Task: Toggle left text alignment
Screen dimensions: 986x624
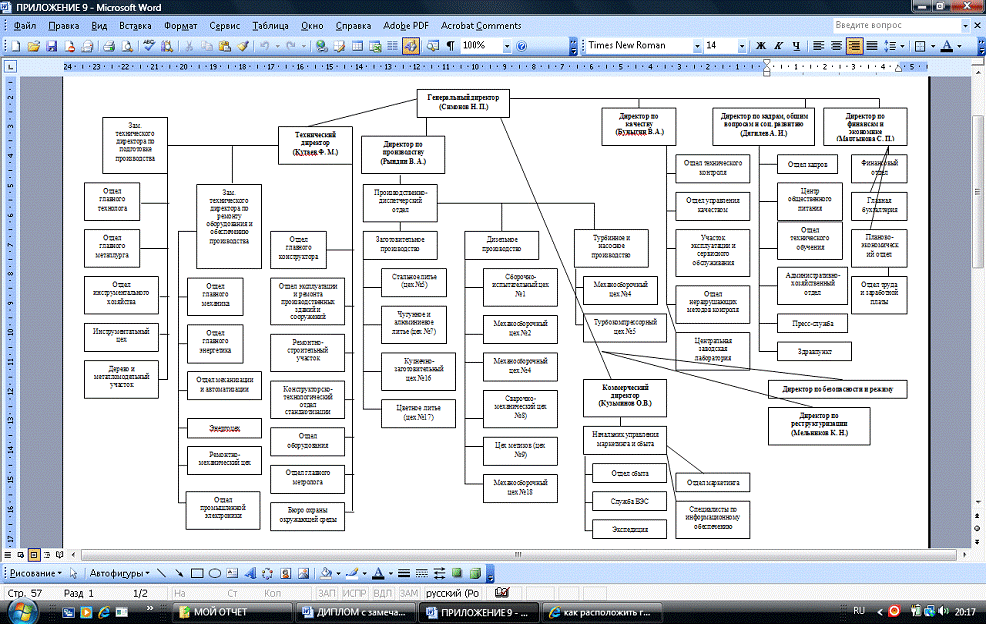Action: tap(818, 46)
